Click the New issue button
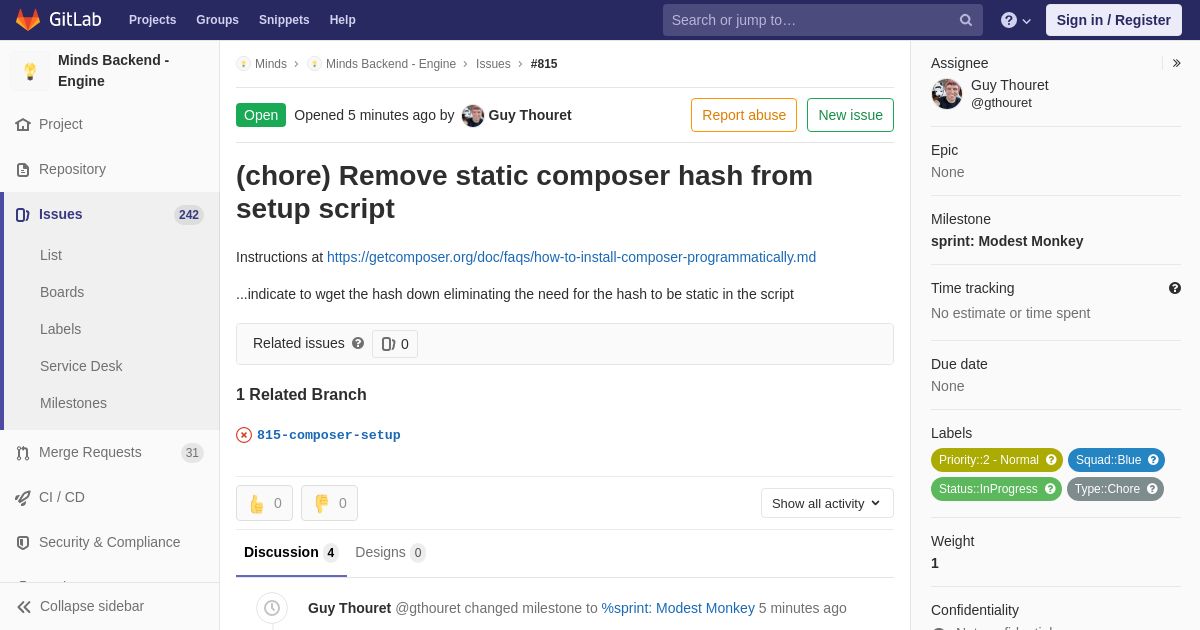1200x630 pixels. click(850, 115)
